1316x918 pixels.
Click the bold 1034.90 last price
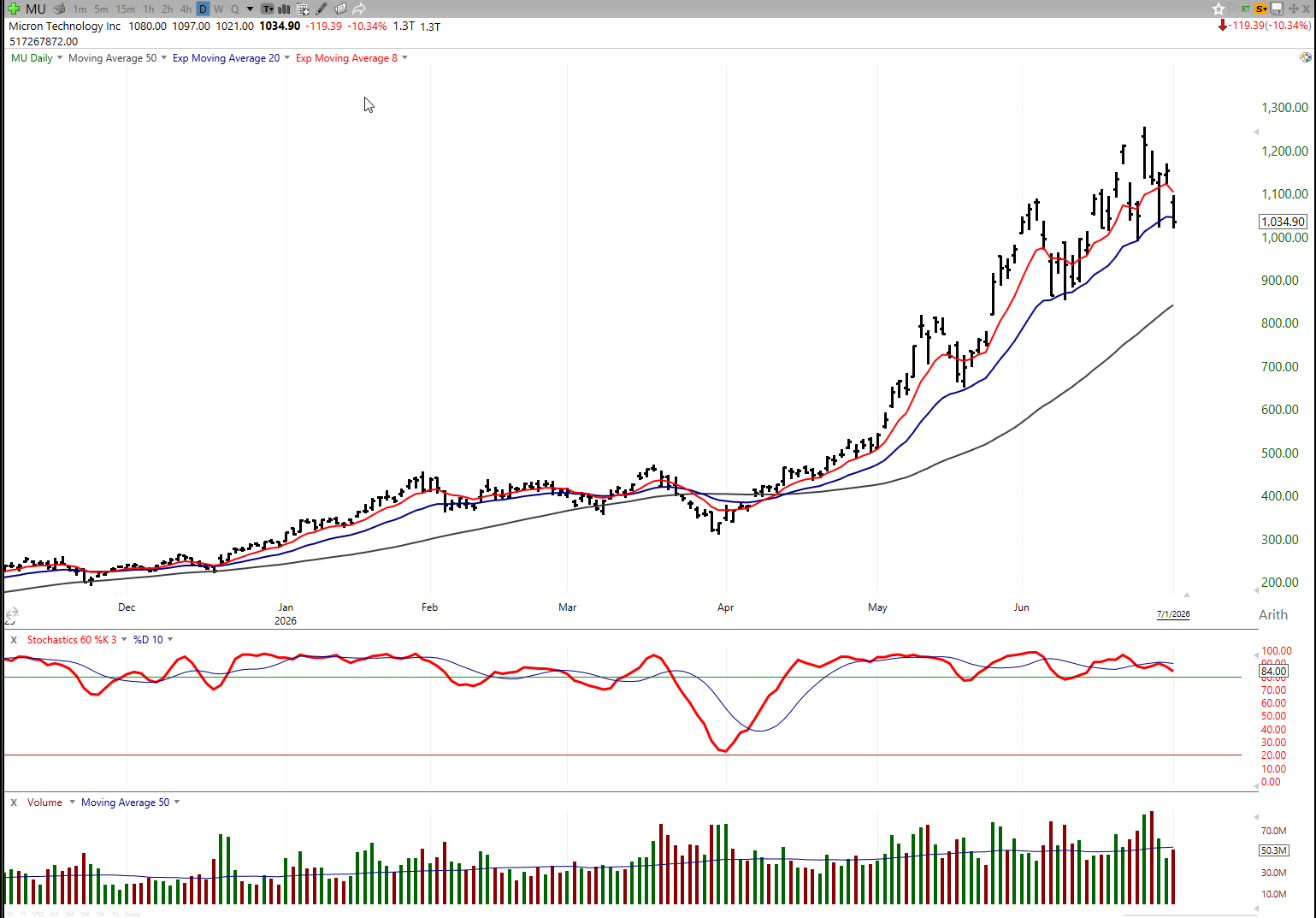tap(280, 27)
